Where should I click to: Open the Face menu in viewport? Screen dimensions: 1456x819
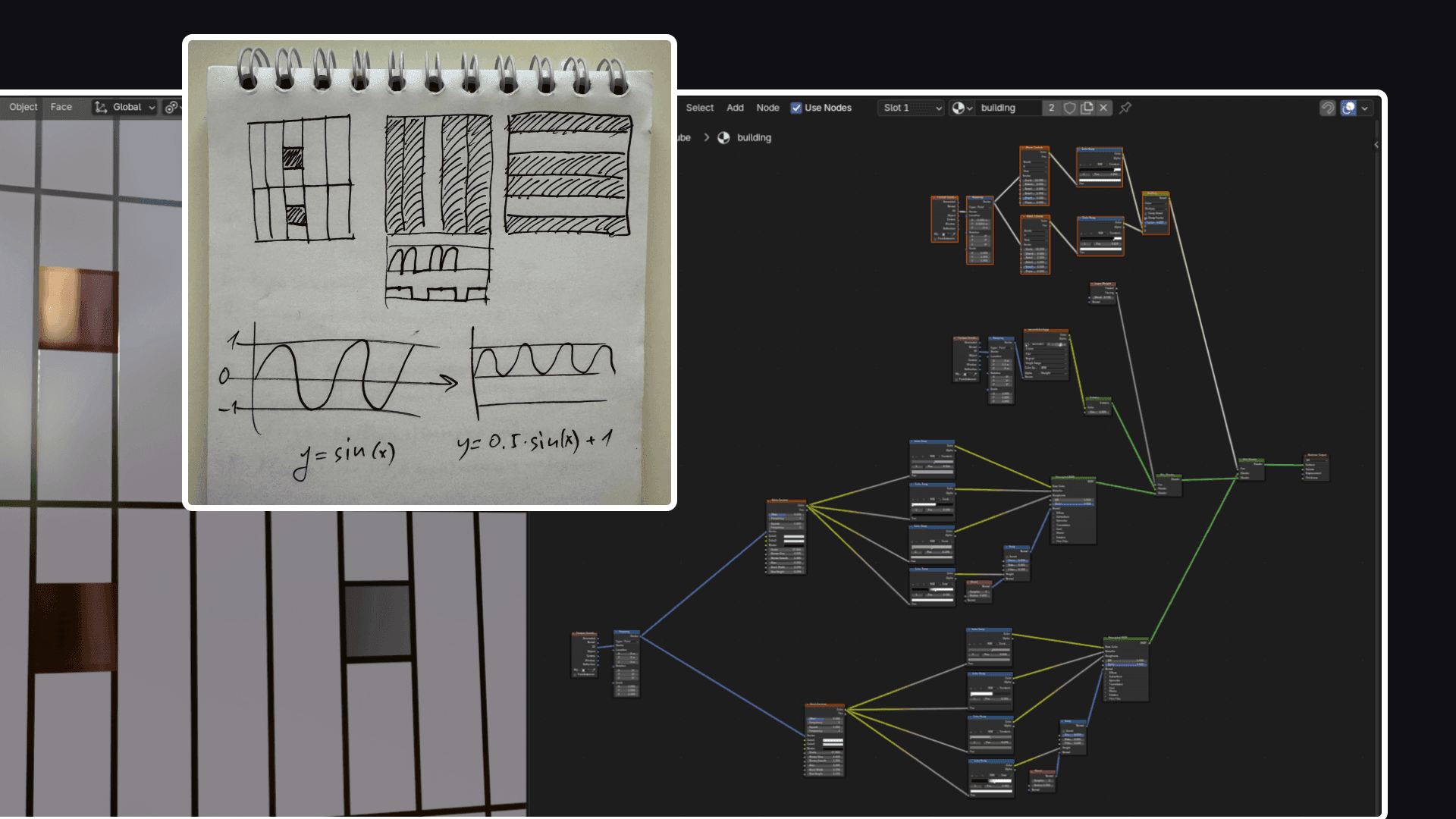click(61, 107)
